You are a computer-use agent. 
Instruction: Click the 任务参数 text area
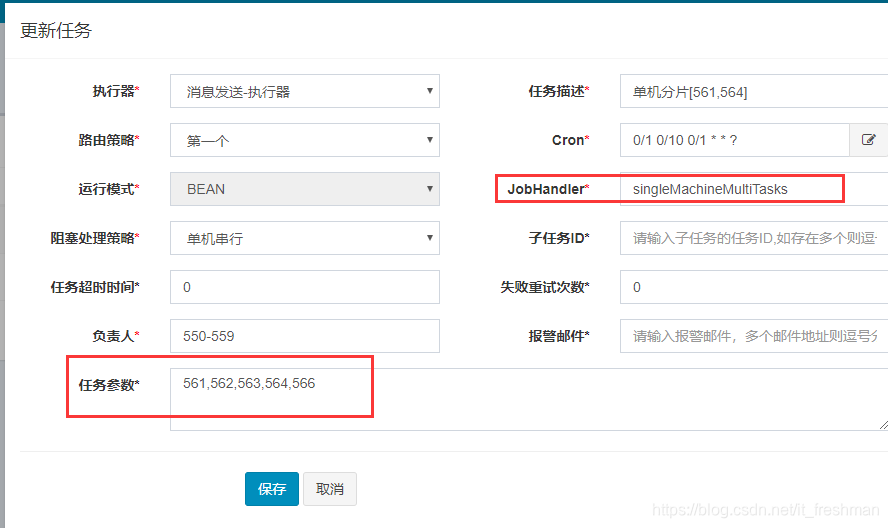(x=529, y=399)
